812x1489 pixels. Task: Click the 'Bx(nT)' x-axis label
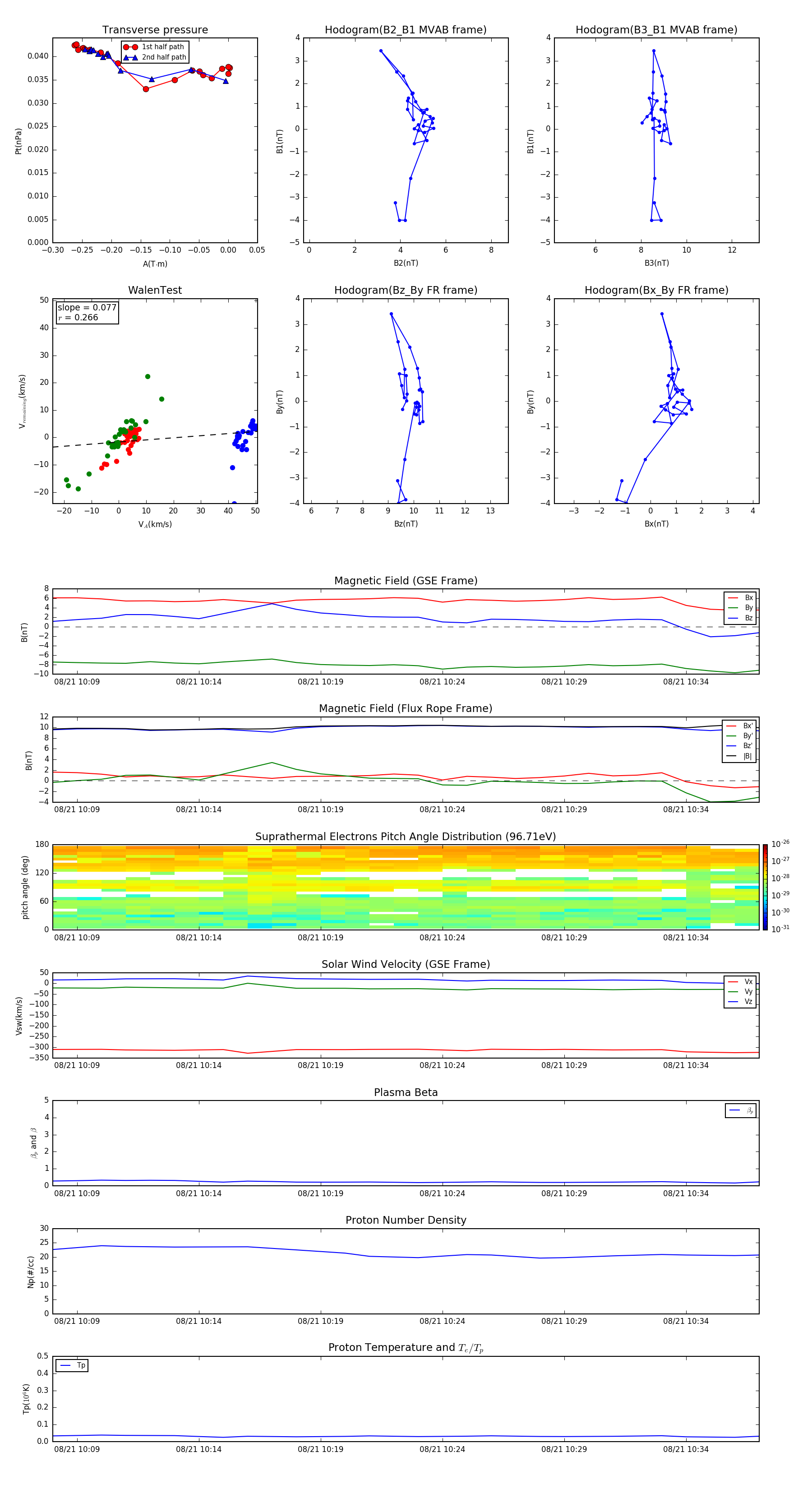click(x=656, y=524)
